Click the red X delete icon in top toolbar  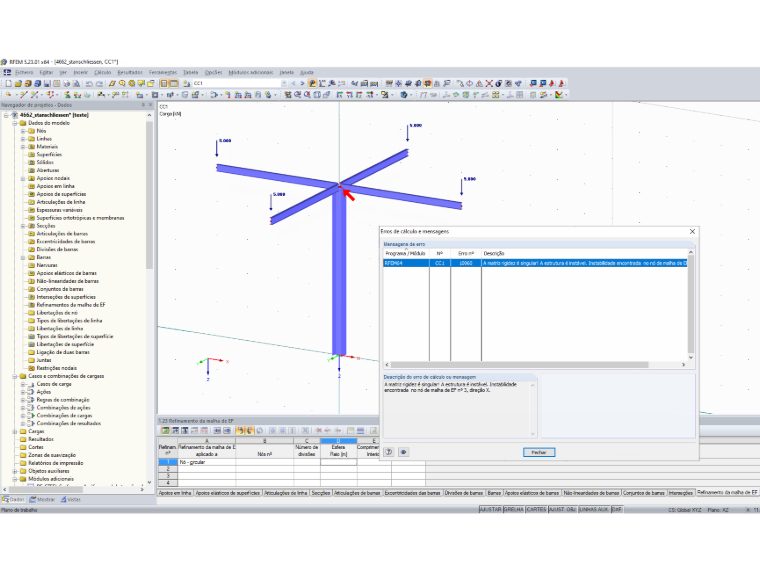click(x=489, y=83)
